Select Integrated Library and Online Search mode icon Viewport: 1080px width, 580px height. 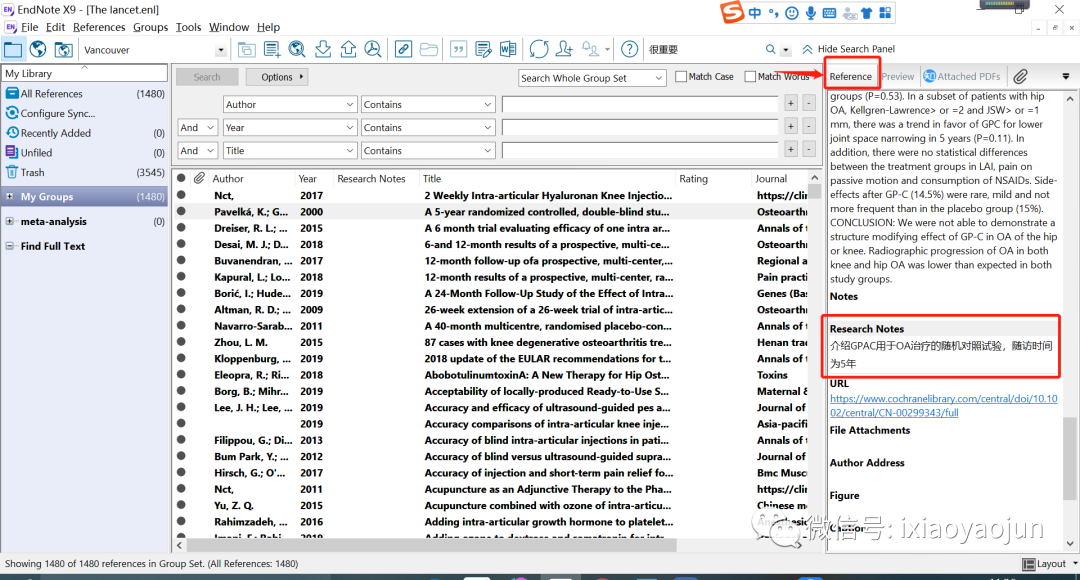[63, 50]
